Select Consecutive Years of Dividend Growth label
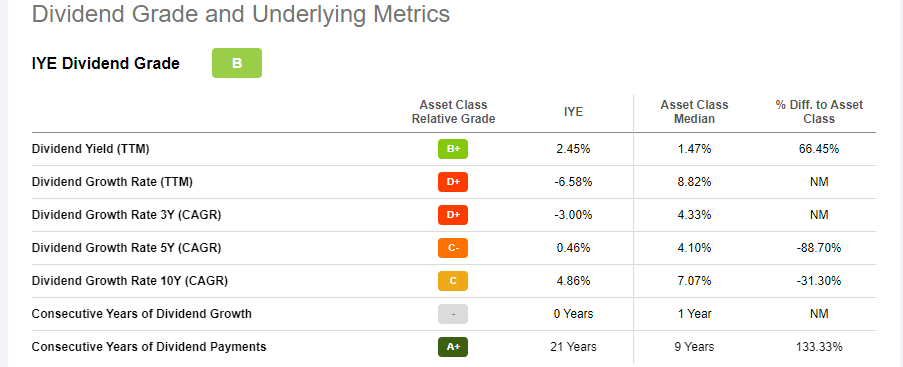The image size is (903, 367). (142, 314)
